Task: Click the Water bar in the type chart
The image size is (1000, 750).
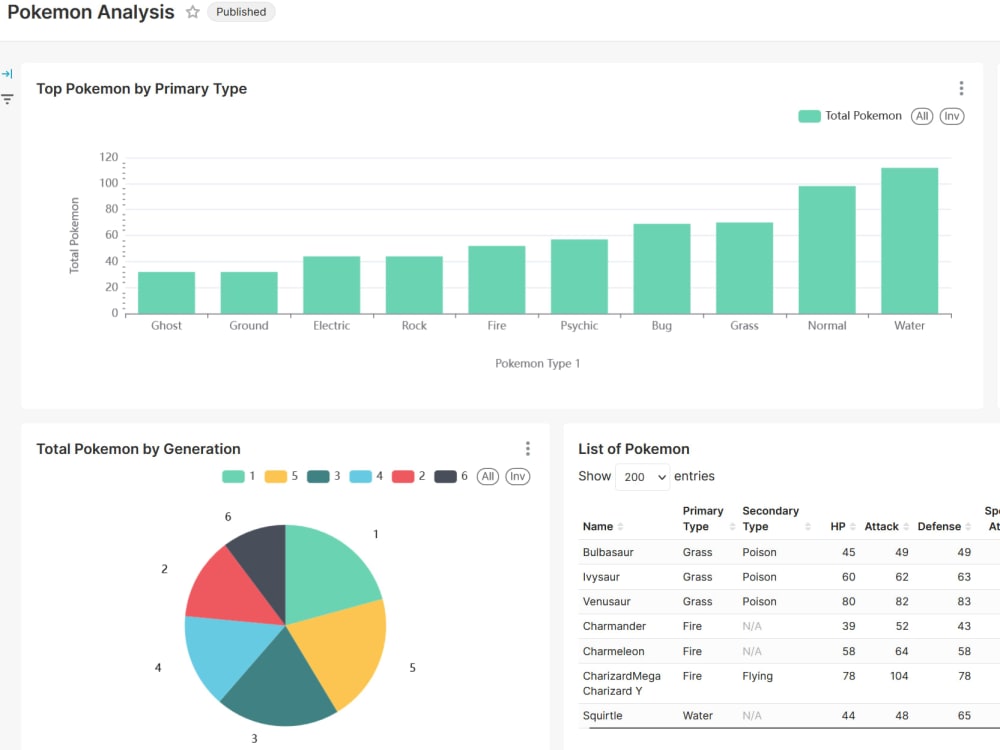Action: [909, 240]
